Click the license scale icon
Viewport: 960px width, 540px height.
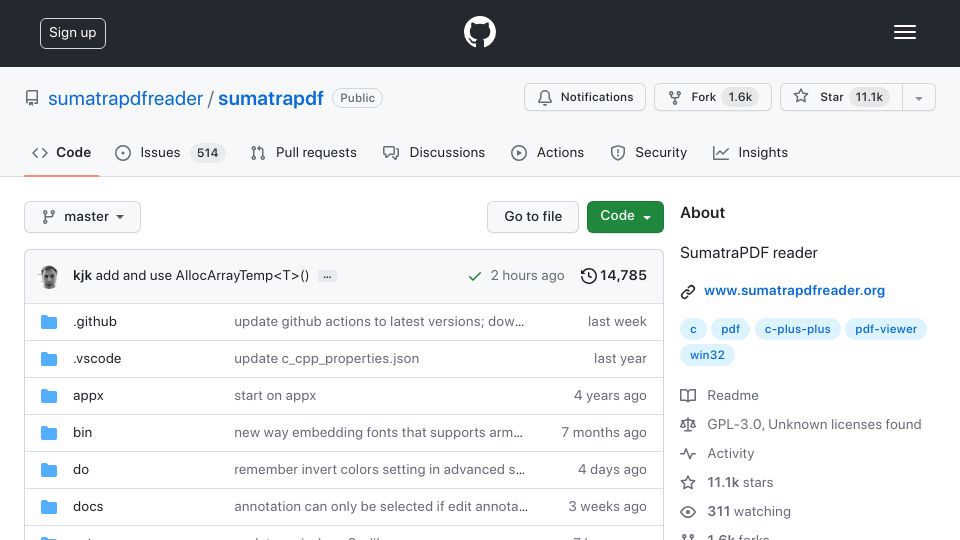688,424
